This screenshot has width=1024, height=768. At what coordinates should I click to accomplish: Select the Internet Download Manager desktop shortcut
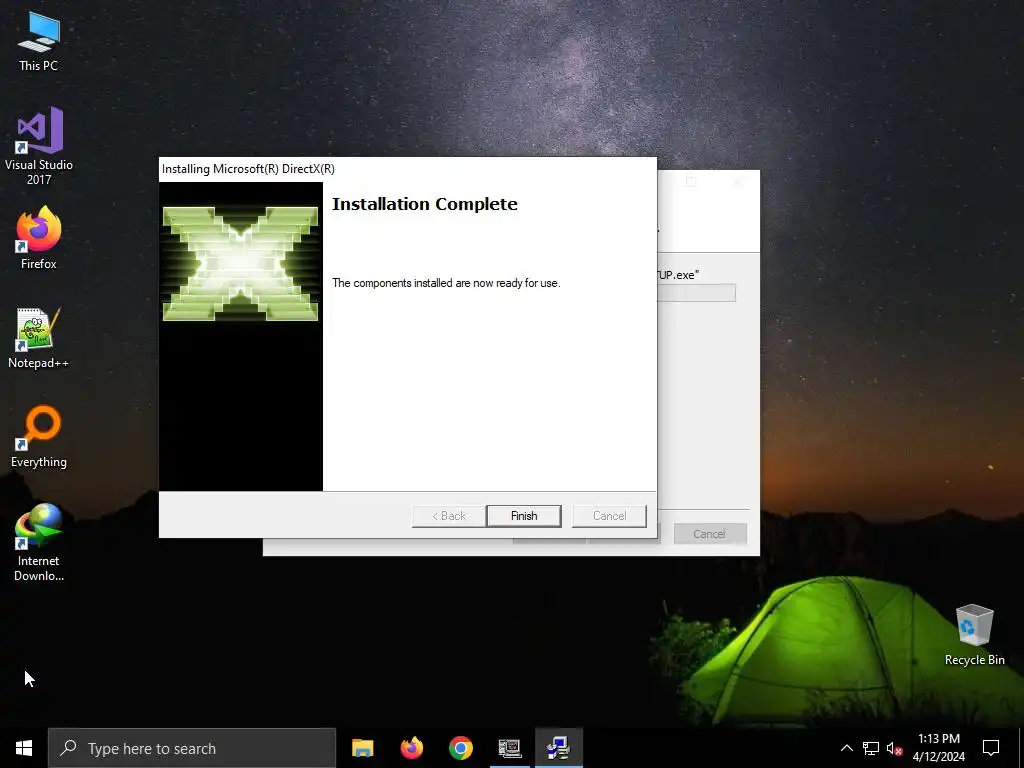click(x=39, y=542)
